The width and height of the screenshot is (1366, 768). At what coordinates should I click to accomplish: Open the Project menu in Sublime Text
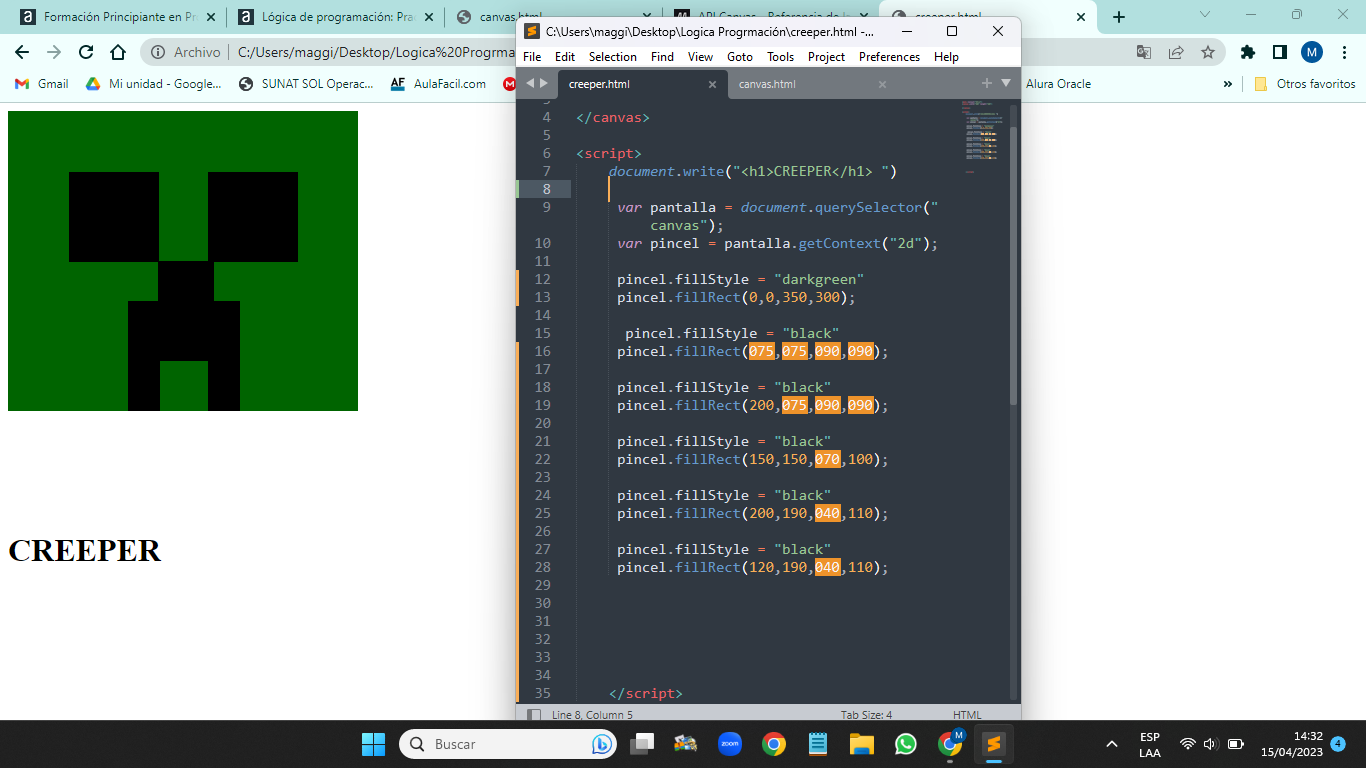pyautogui.click(x=826, y=57)
